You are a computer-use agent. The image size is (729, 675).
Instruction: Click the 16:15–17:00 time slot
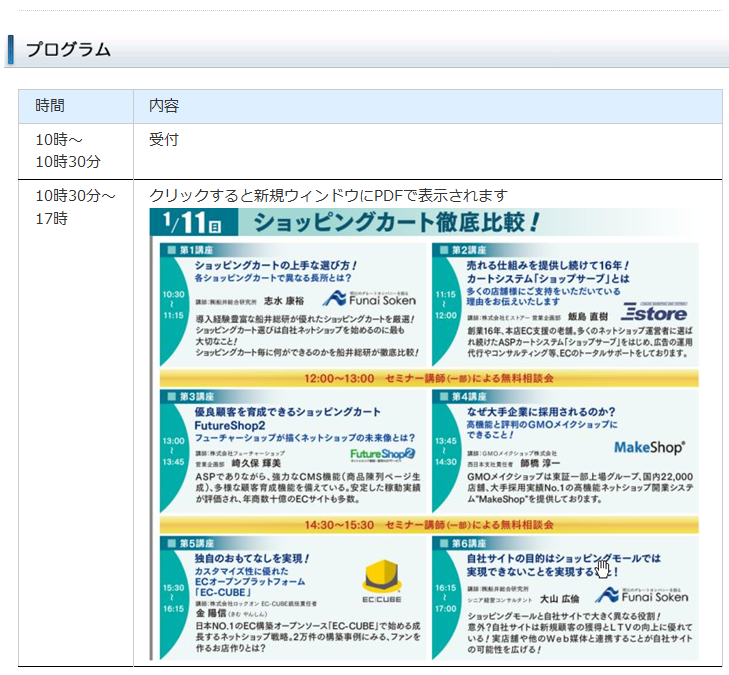click(445, 598)
